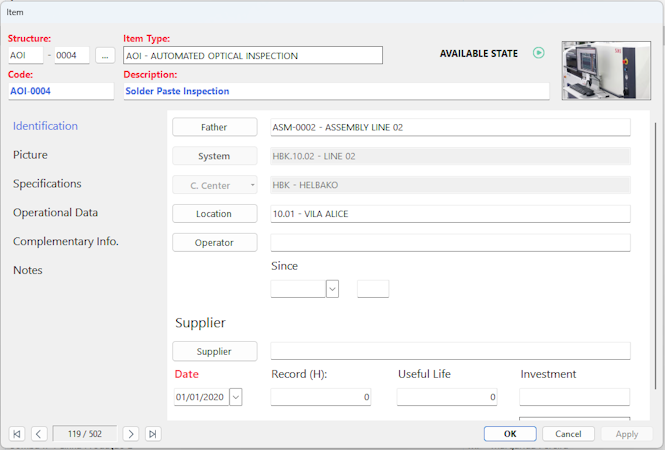Click the Operator button
665x450 pixels.
pyautogui.click(x=215, y=243)
